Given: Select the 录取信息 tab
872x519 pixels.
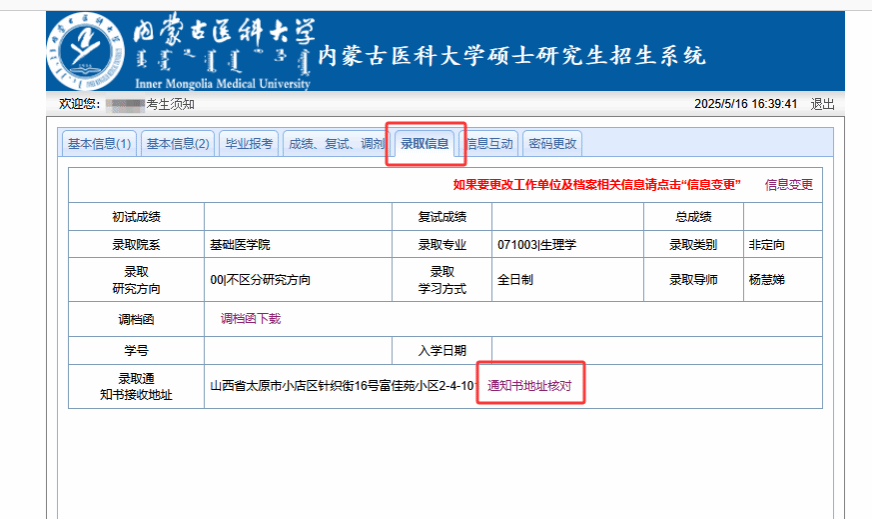Looking at the screenshot, I should [425, 144].
